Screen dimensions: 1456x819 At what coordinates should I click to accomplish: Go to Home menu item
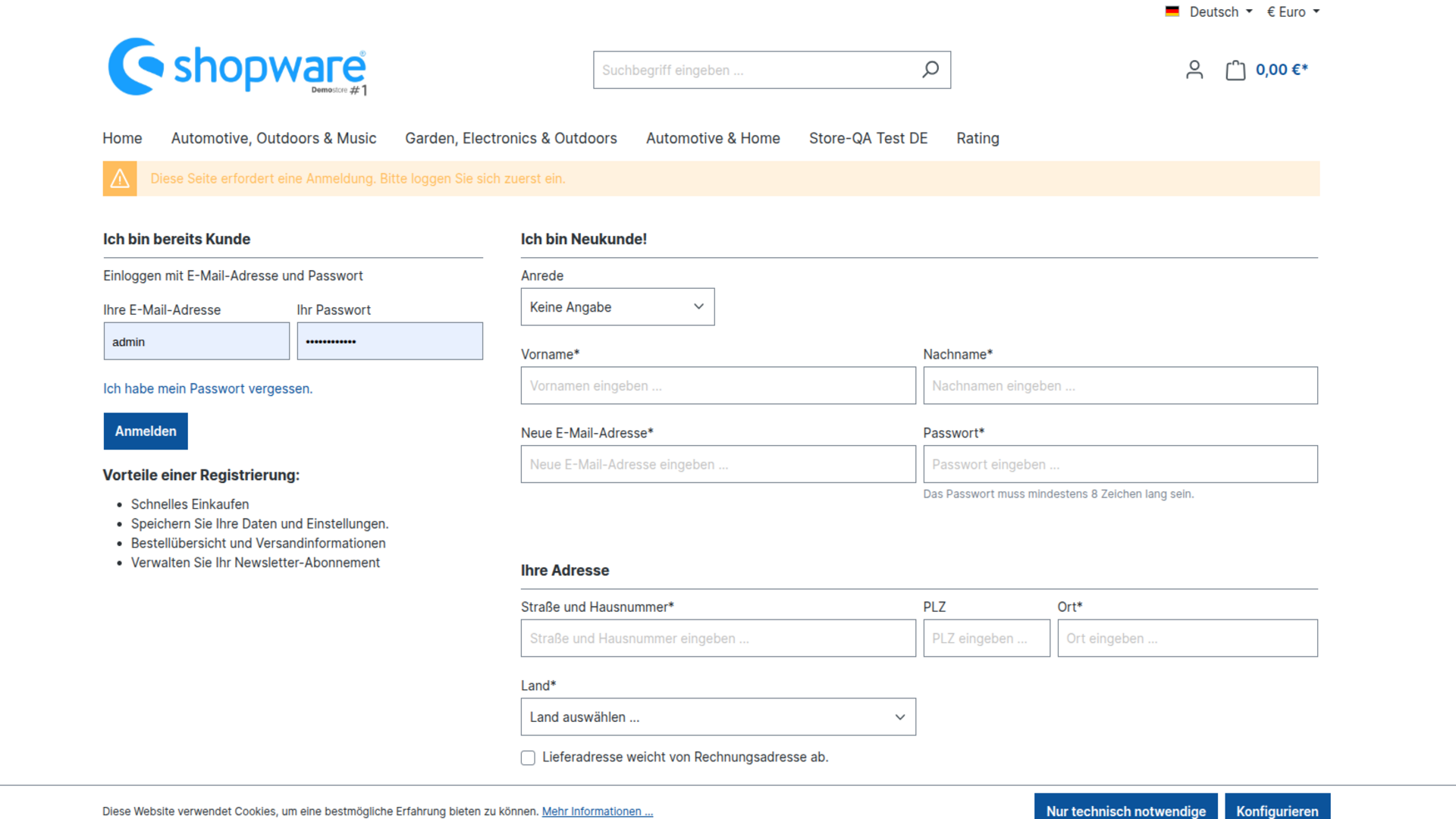122,138
